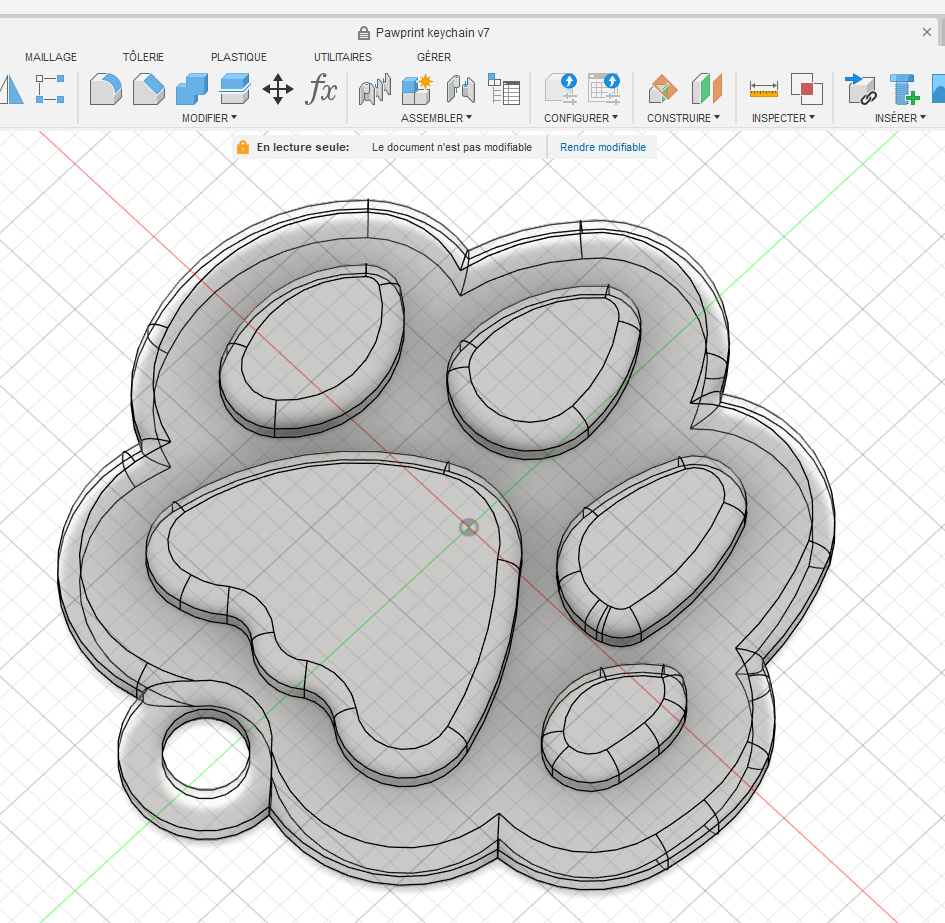Click the bolt with green plus icon
The image size is (945, 923).
tap(905, 89)
